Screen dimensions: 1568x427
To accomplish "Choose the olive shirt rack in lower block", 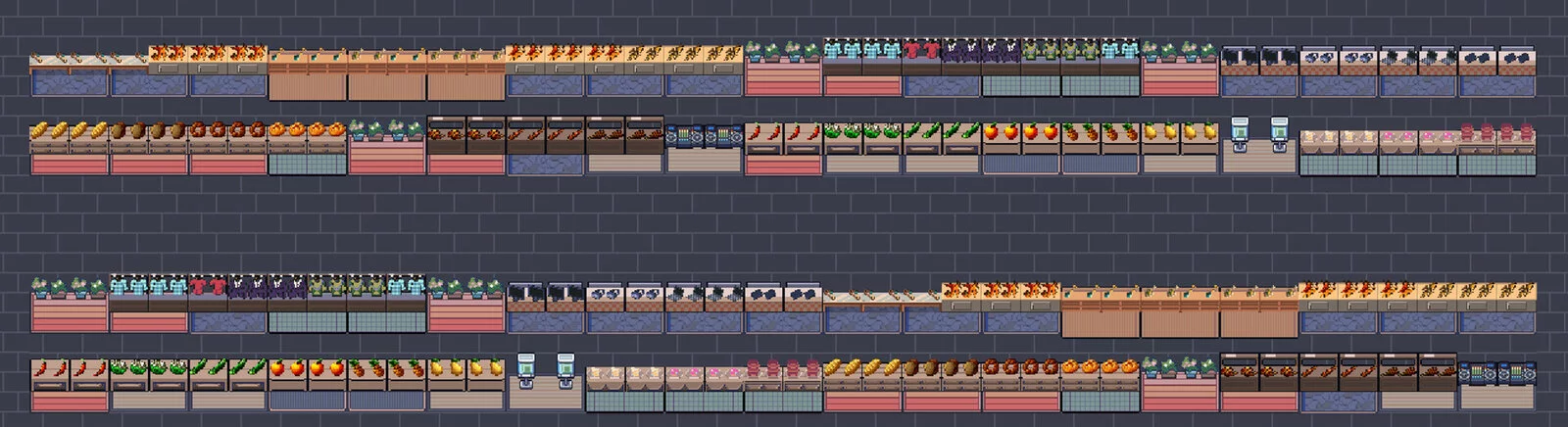I will 347,304.
